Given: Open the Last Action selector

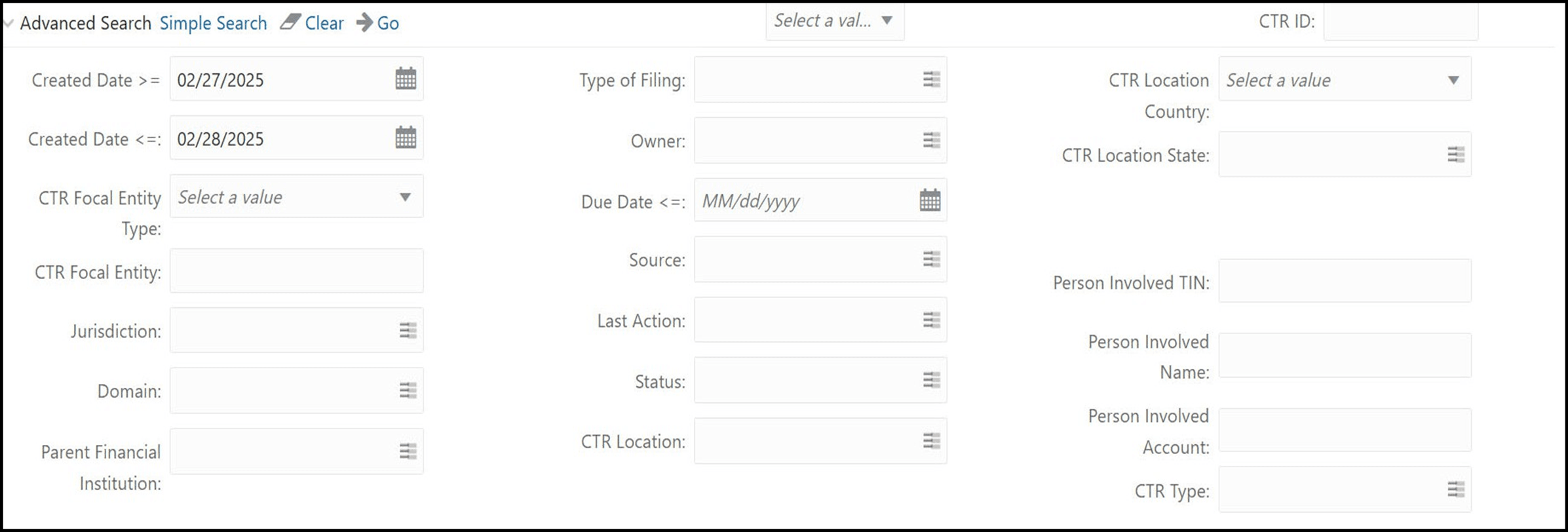Looking at the screenshot, I should click(931, 320).
